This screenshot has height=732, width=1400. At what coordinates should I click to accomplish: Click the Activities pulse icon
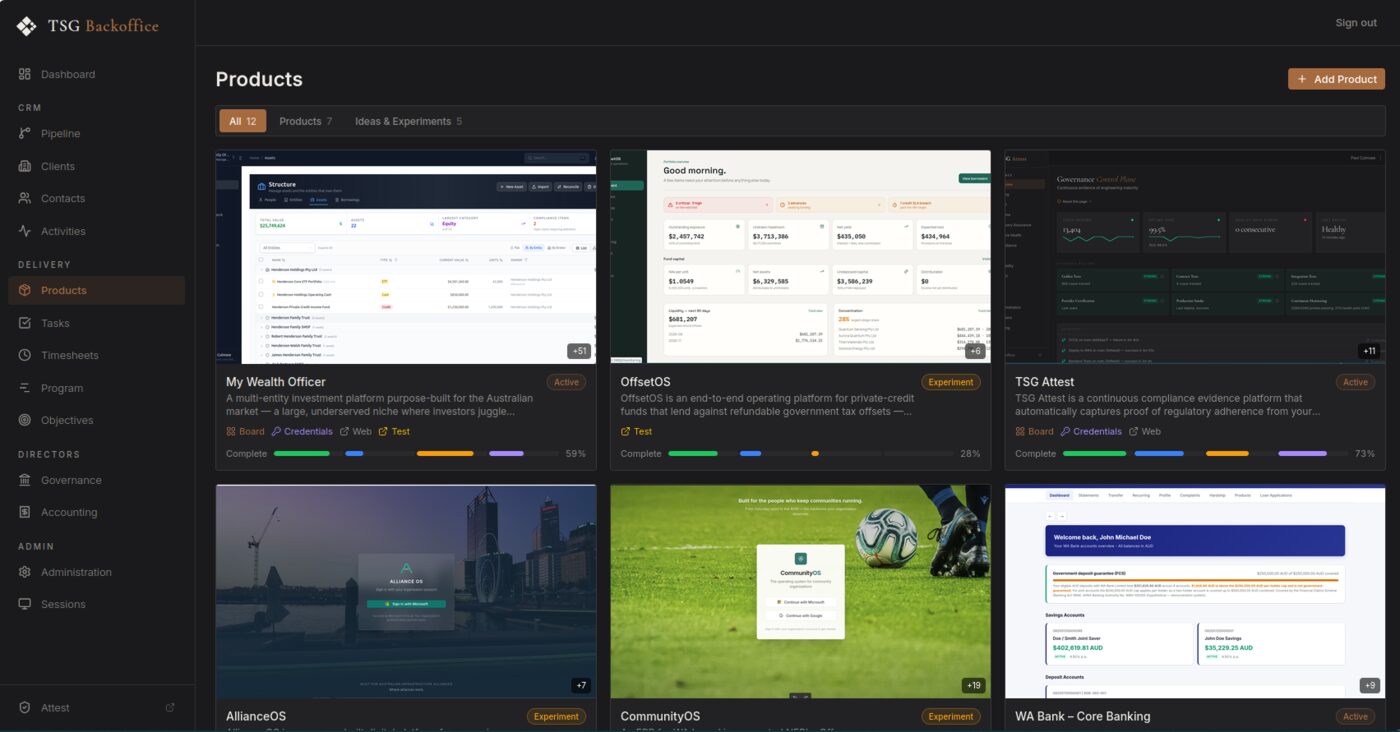(x=25, y=231)
